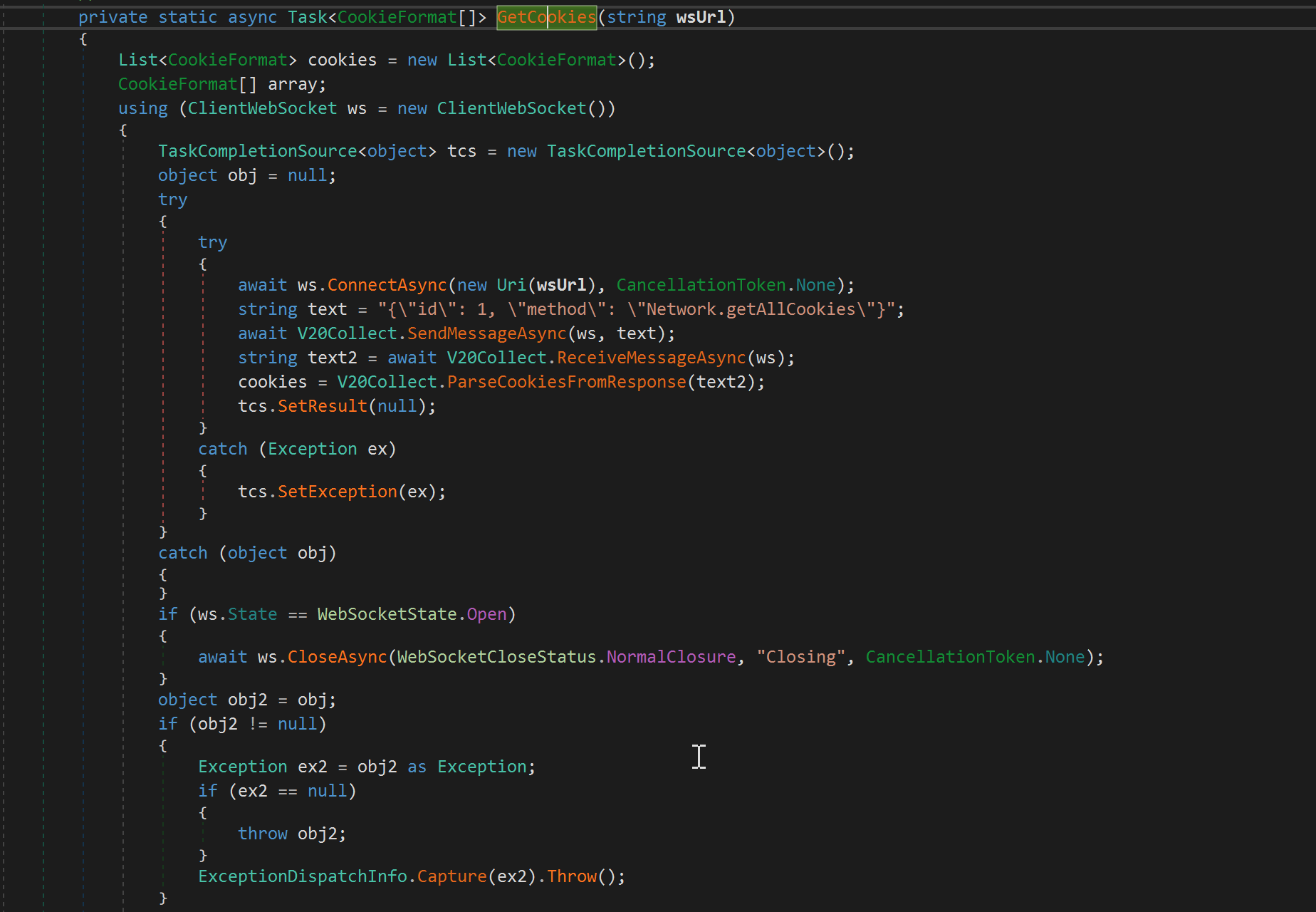
Task: Click the Uri type in new Uri(wsUrl)
Action: [511, 285]
